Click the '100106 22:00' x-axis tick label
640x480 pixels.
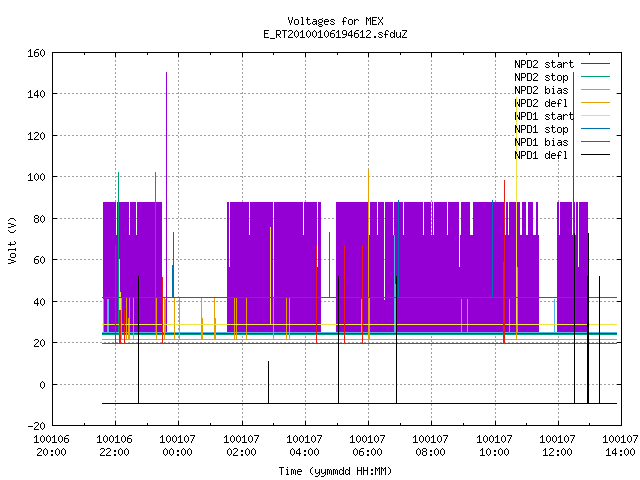115,446
